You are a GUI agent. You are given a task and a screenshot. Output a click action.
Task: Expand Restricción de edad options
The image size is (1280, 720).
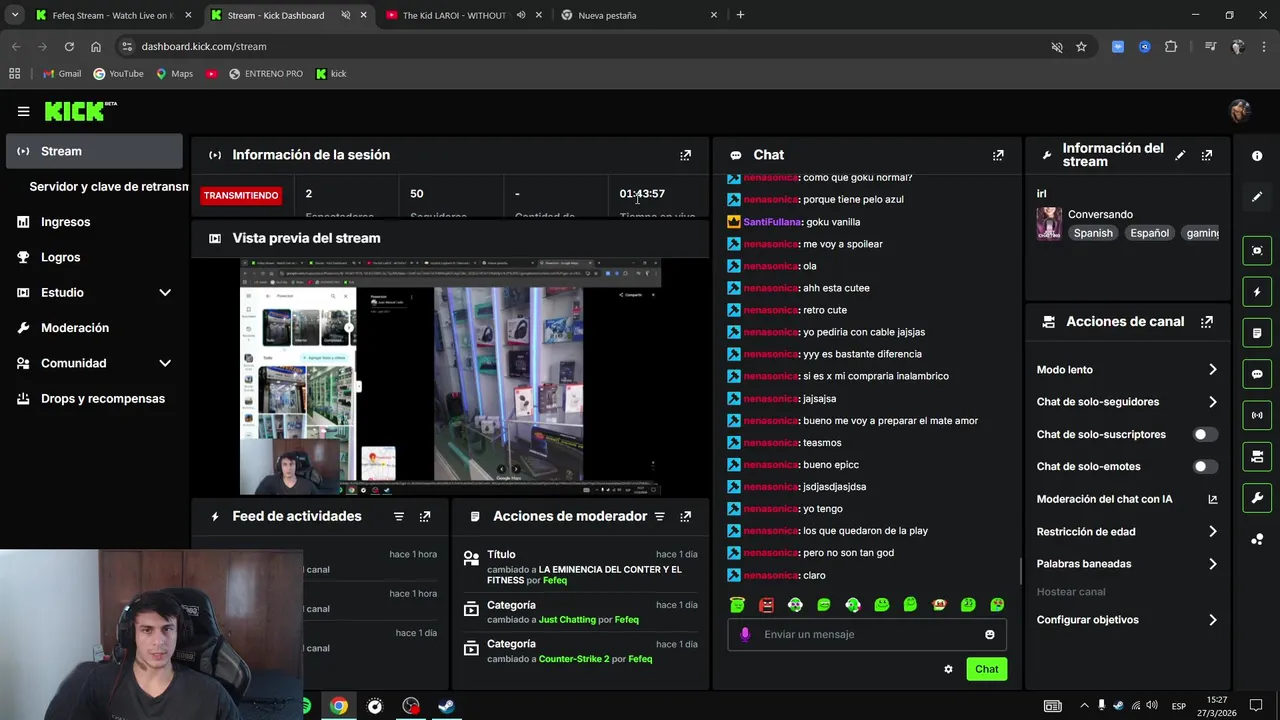[1213, 532]
